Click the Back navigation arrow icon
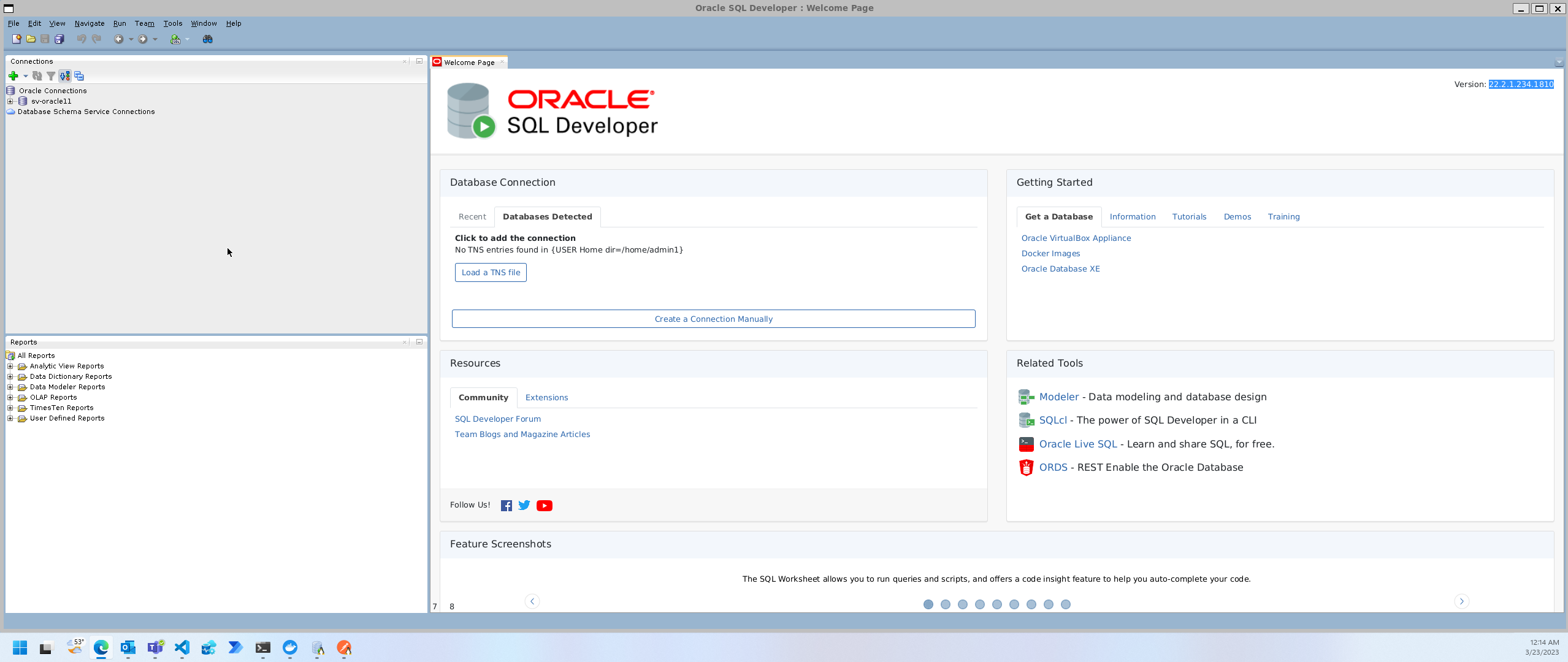Screen dimensions: 1568x662 pos(120,39)
